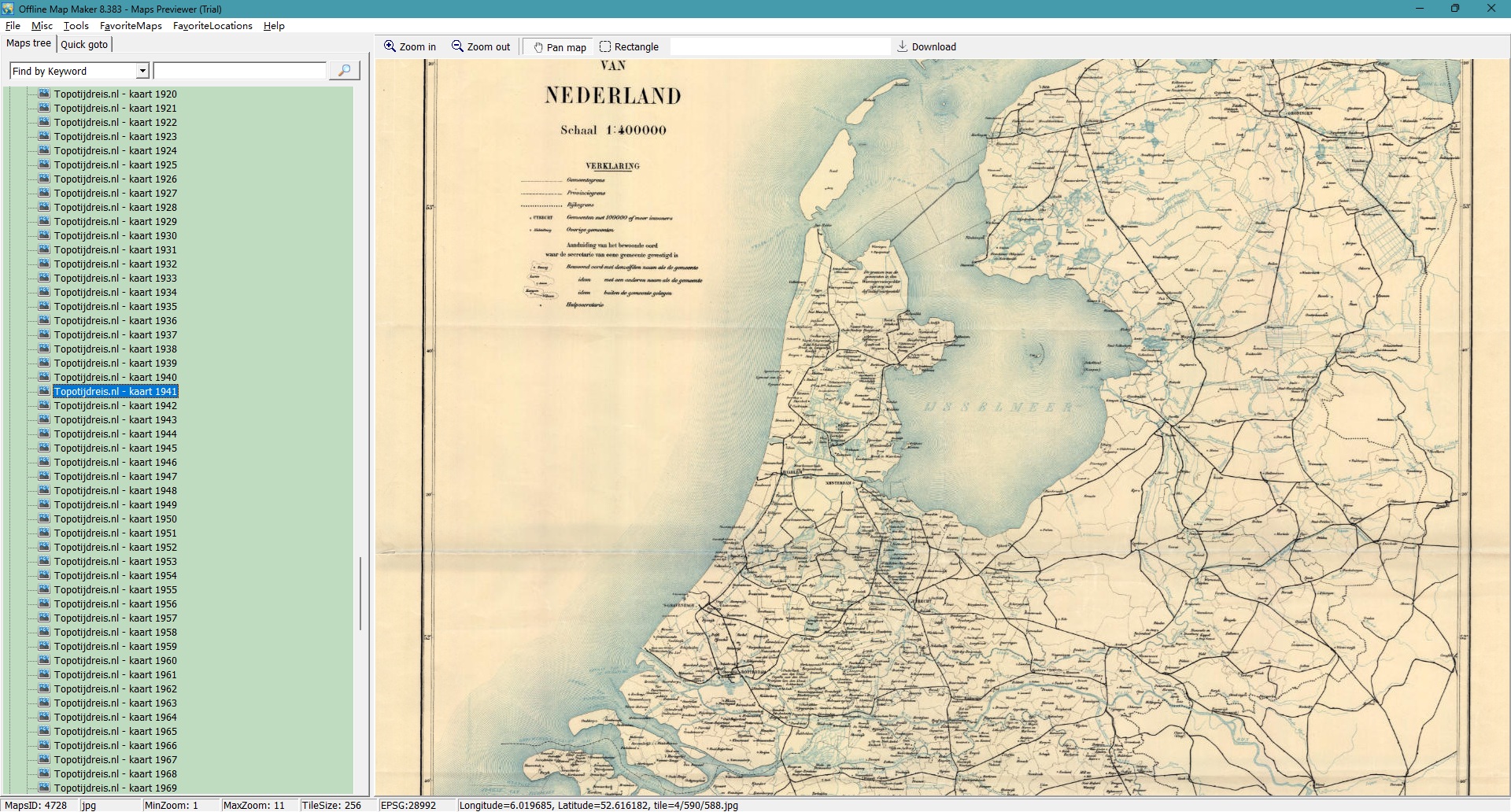Click the Download arrow icon
This screenshot has width=1511, height=812.
tap(903, 46)
